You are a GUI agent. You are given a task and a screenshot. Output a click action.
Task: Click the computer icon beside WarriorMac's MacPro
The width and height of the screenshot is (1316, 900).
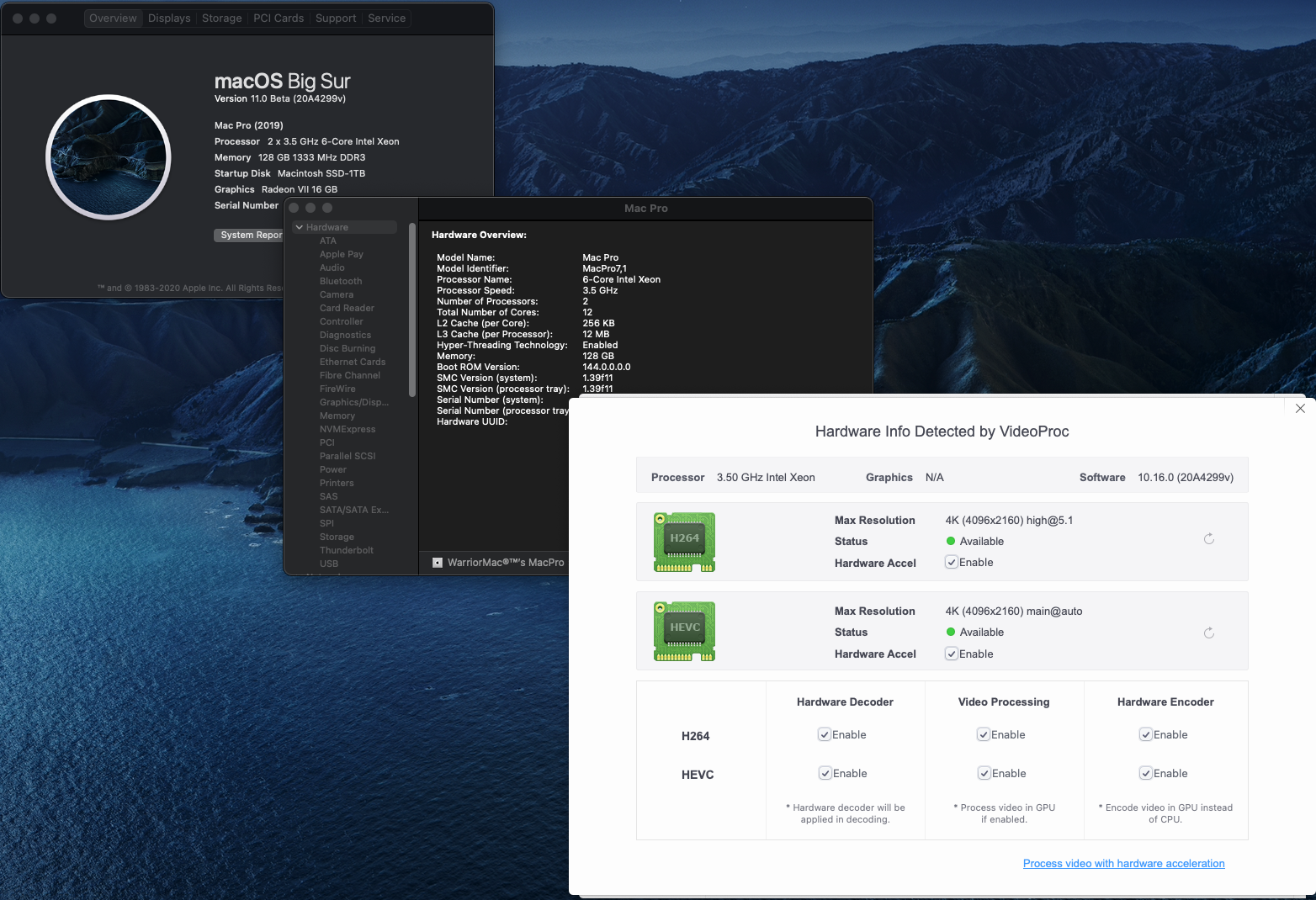click(x=438, y=563)
